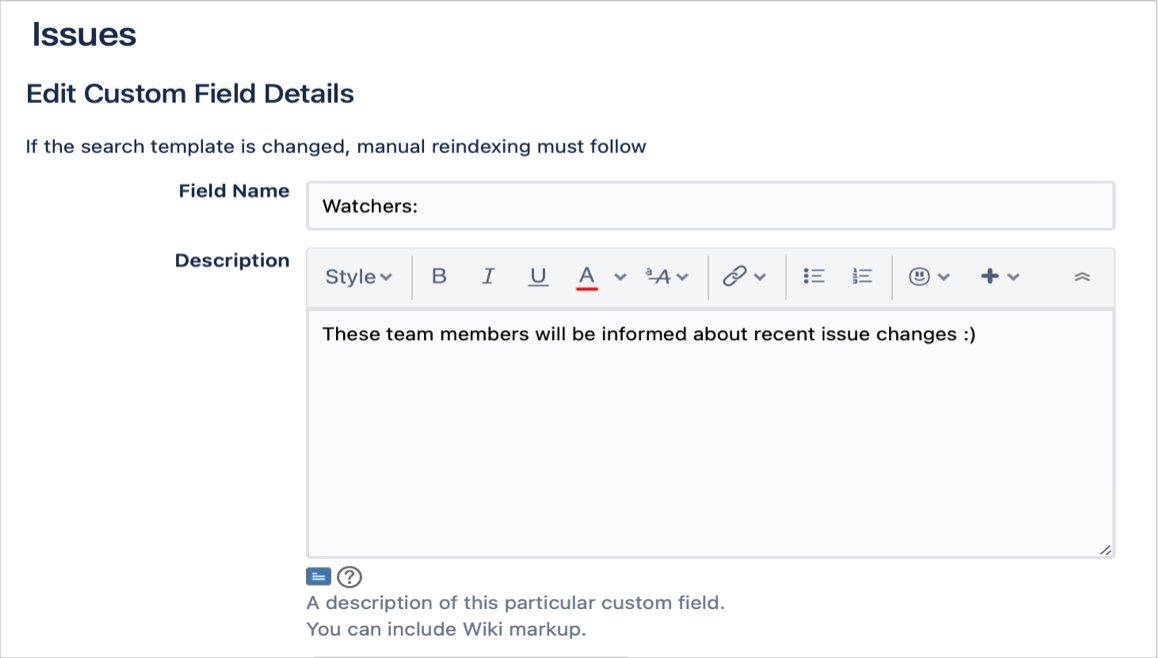Click the plus insert-other icon

pos(990,276)
